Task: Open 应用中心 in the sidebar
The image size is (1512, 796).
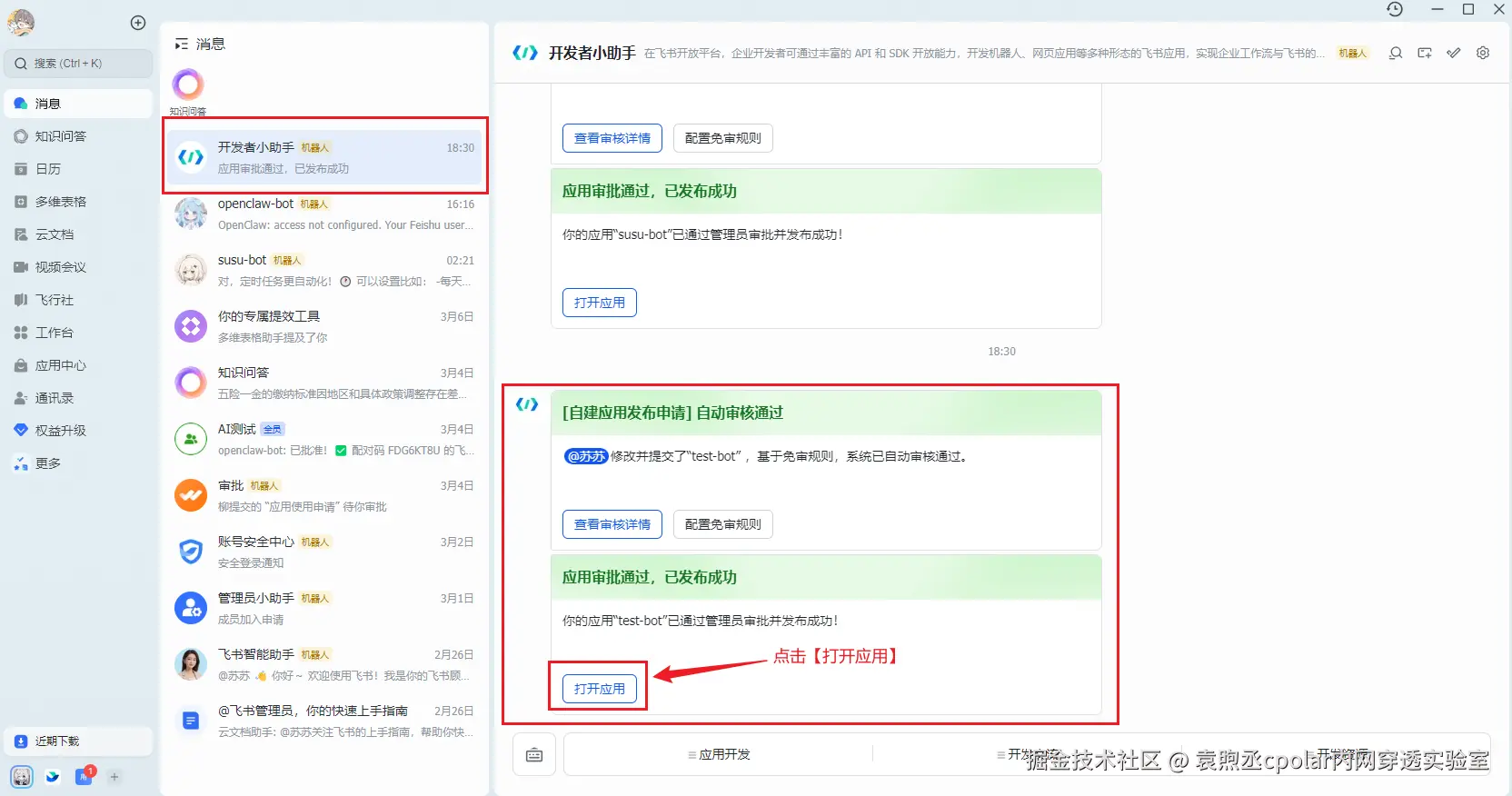Action: 78,365
